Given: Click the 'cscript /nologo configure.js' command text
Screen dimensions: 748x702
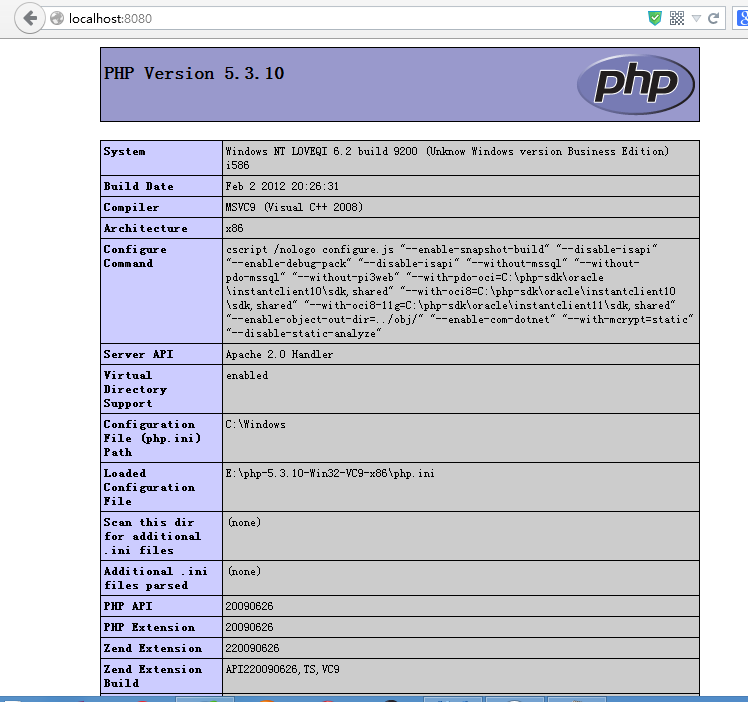Looking at the screenshot, I should click(310, 249).
